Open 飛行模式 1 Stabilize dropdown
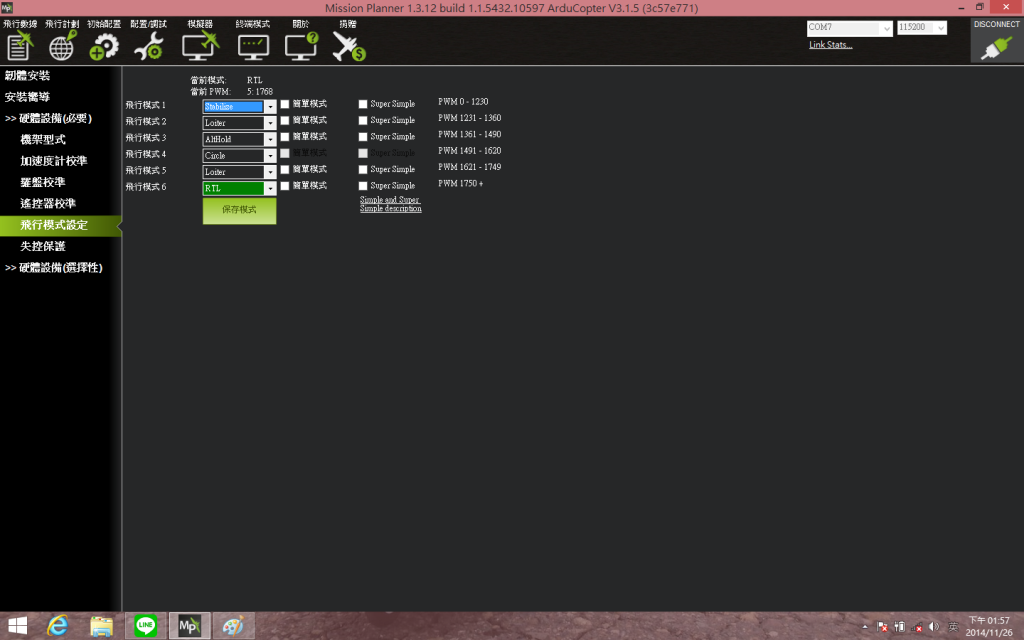The width and height of the screenshot is (1024, 640). point(270,106)
